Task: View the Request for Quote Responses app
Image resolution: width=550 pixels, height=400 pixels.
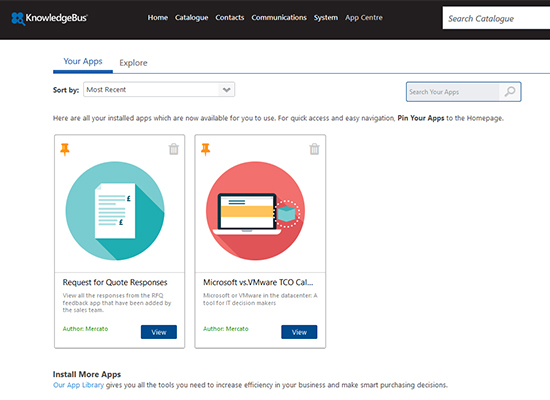Action: pos(159,332)
